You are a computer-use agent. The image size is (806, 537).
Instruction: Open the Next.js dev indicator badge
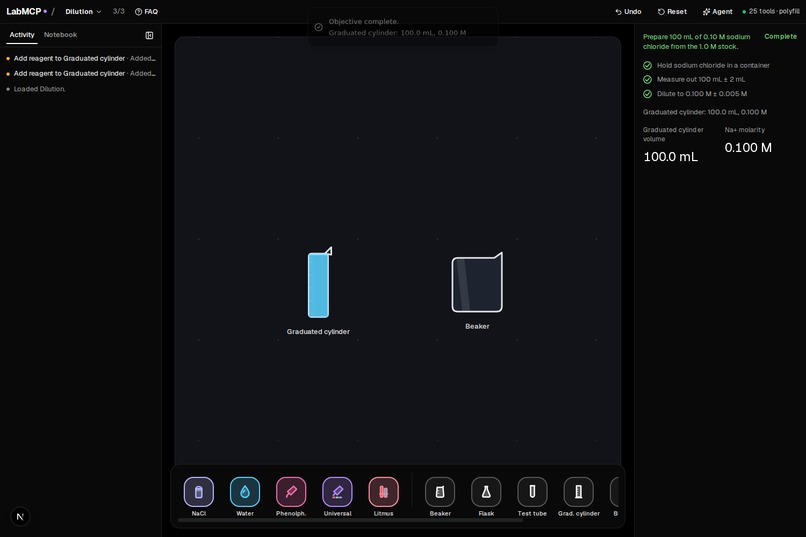(x=20, y=516)
